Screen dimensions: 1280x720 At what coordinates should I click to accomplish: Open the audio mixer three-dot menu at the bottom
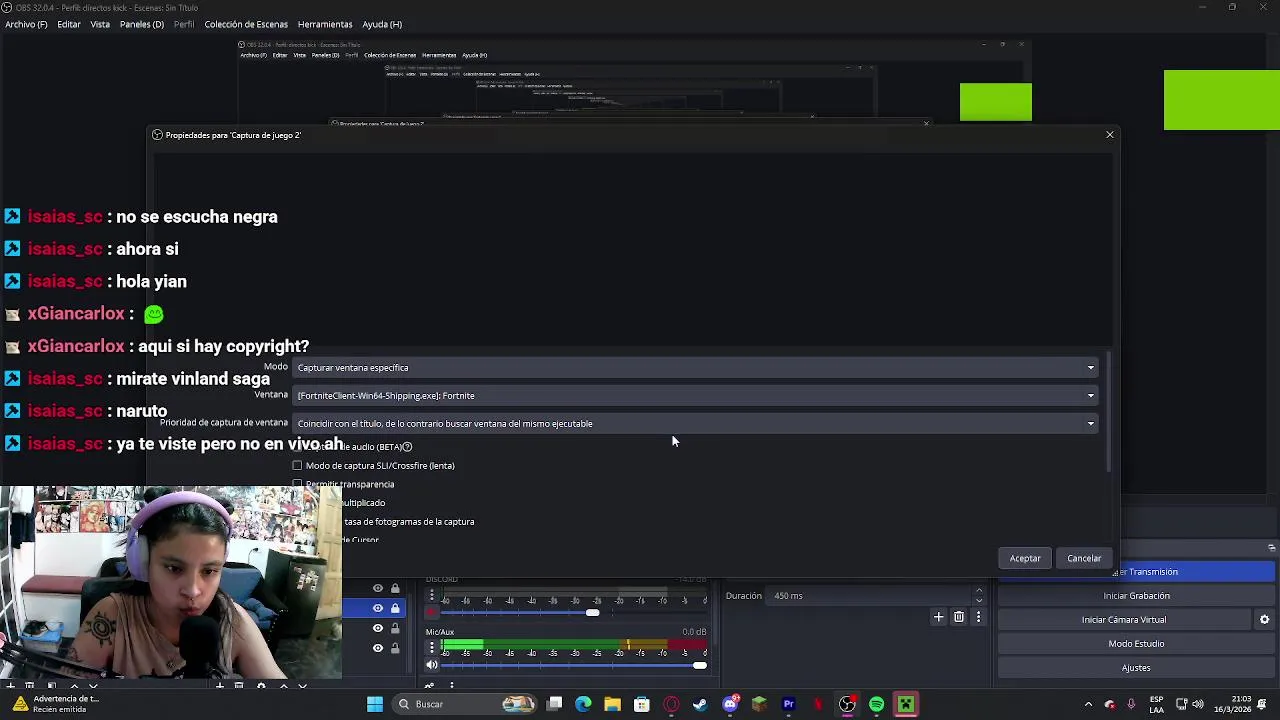pyautogui.click(x=451, y=686)
